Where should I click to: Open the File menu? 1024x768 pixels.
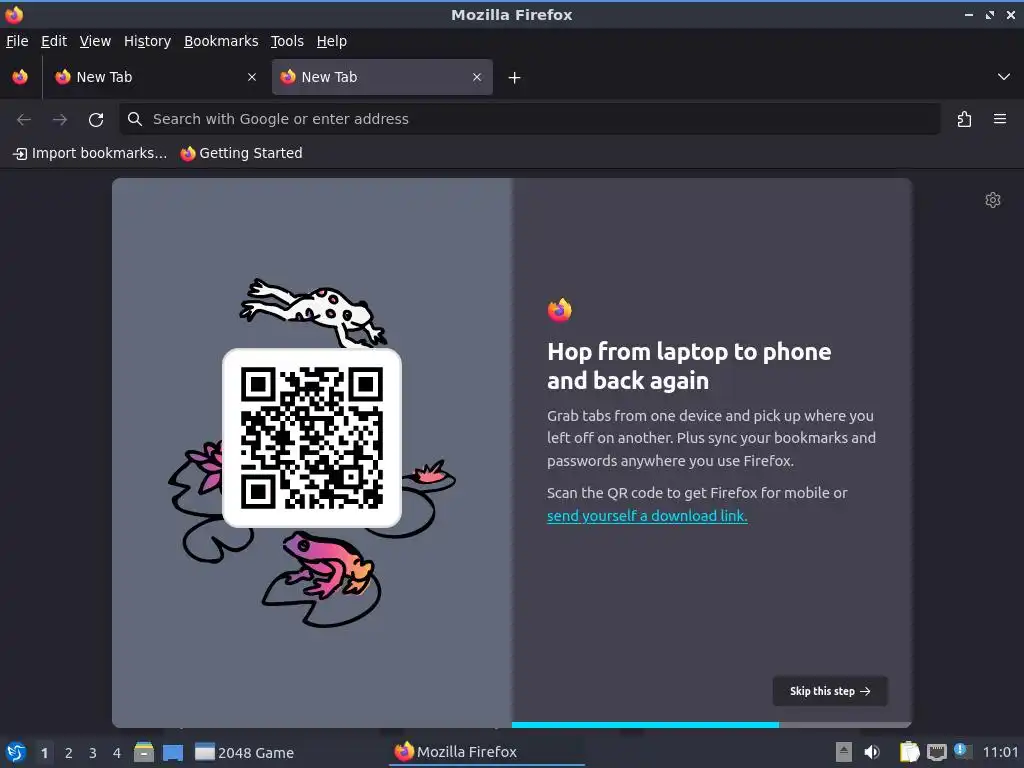point(17,41)
